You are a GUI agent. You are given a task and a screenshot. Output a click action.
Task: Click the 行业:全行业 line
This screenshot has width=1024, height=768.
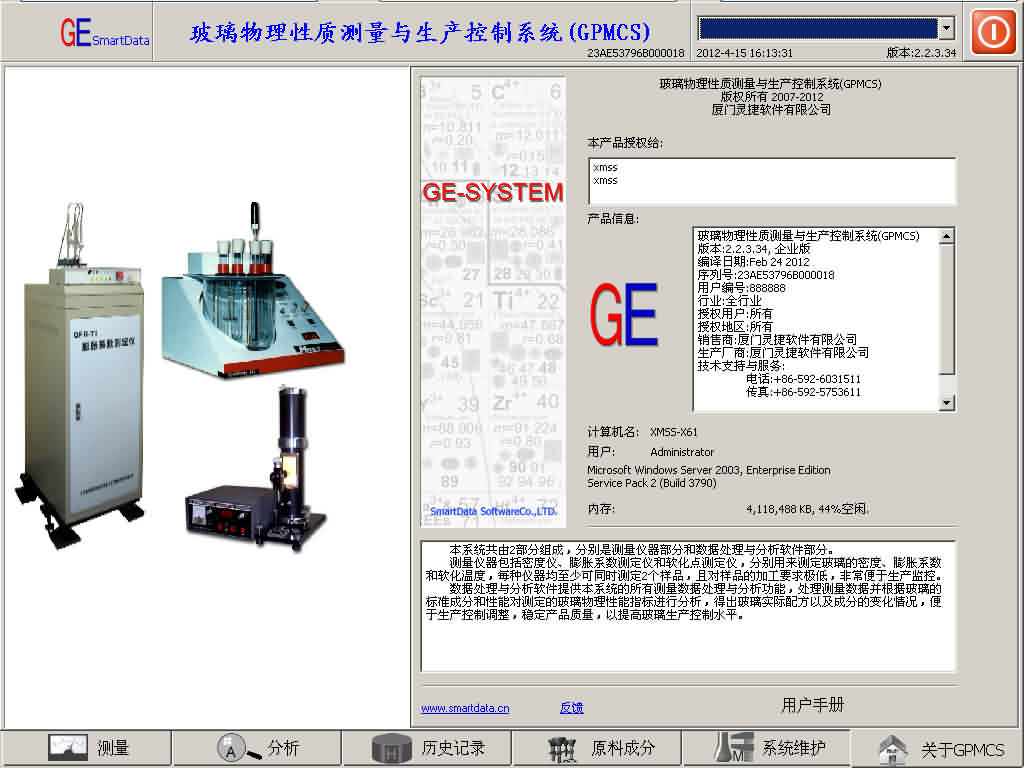click(x=729, y=301)
